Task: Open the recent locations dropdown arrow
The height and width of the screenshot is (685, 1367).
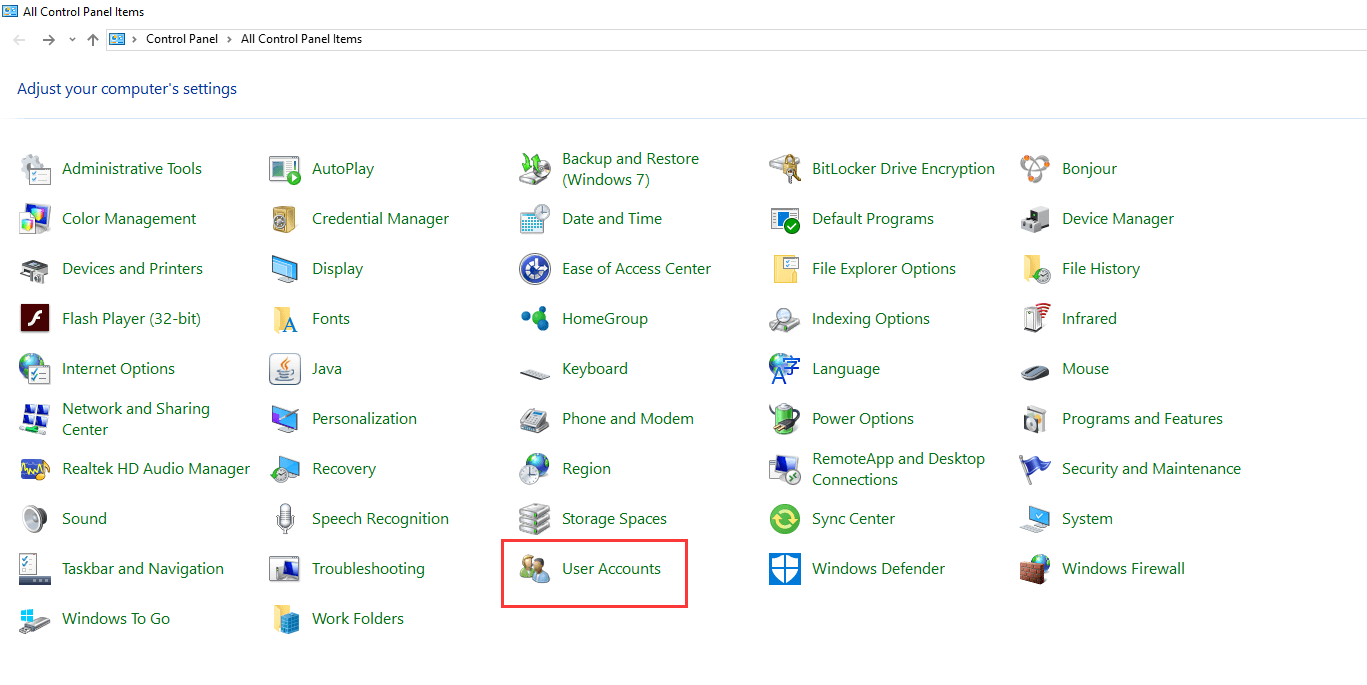Action: pyautogui.click(x=72, y=40)
